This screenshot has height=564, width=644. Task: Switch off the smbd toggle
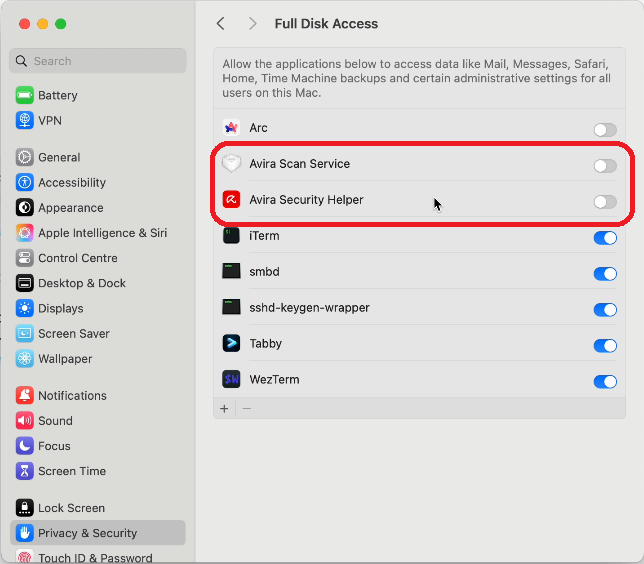(605, 274)
